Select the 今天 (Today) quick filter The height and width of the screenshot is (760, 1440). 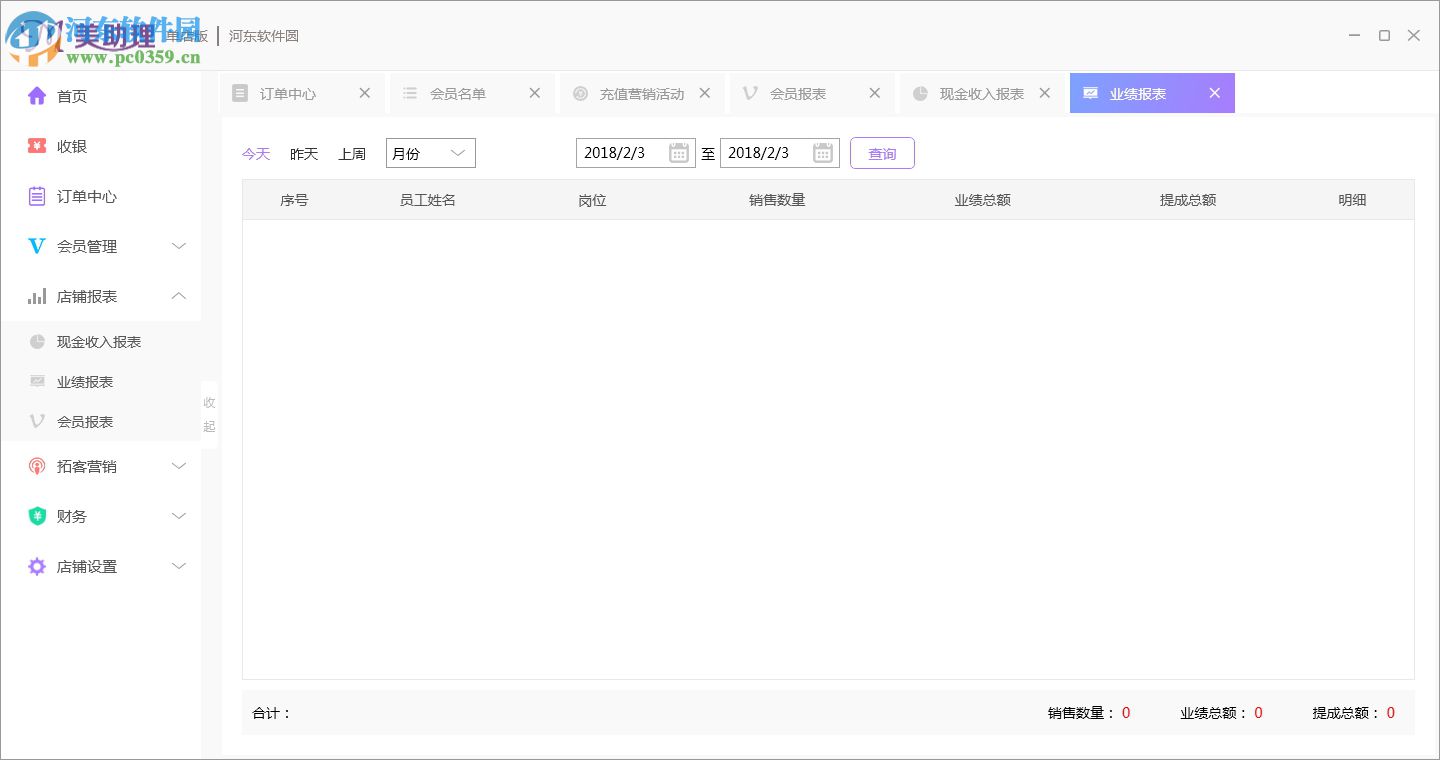[x=256, y=153]
